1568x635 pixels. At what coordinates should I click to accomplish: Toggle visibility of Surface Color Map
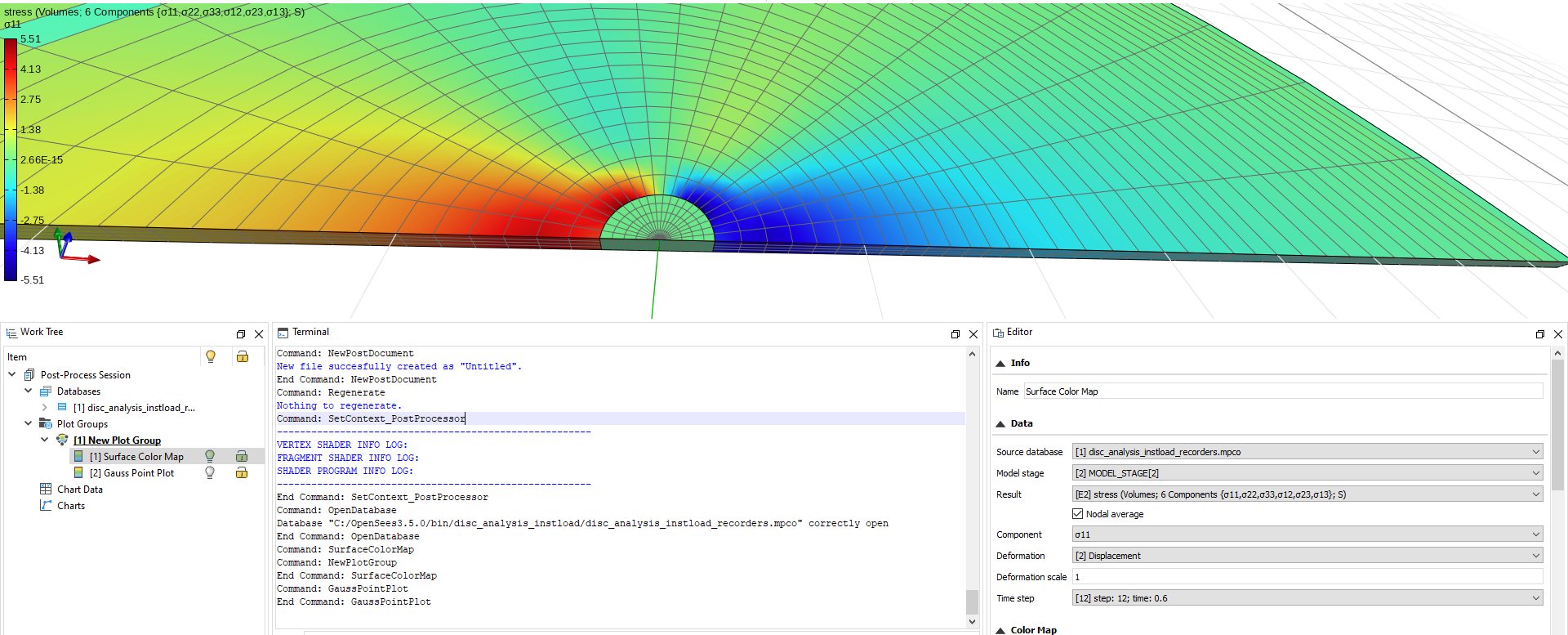[210, 456]
